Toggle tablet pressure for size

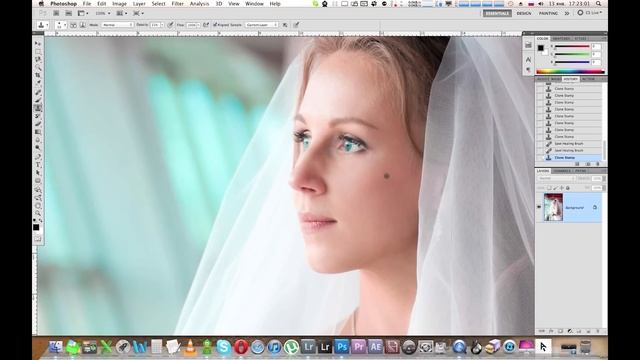click(296, 25)
